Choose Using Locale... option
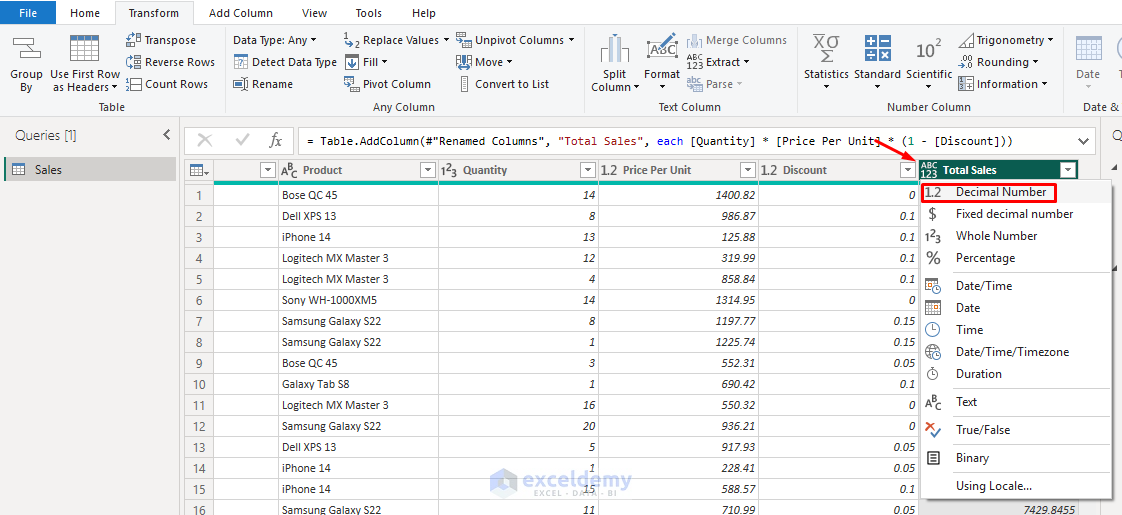 1016,486
